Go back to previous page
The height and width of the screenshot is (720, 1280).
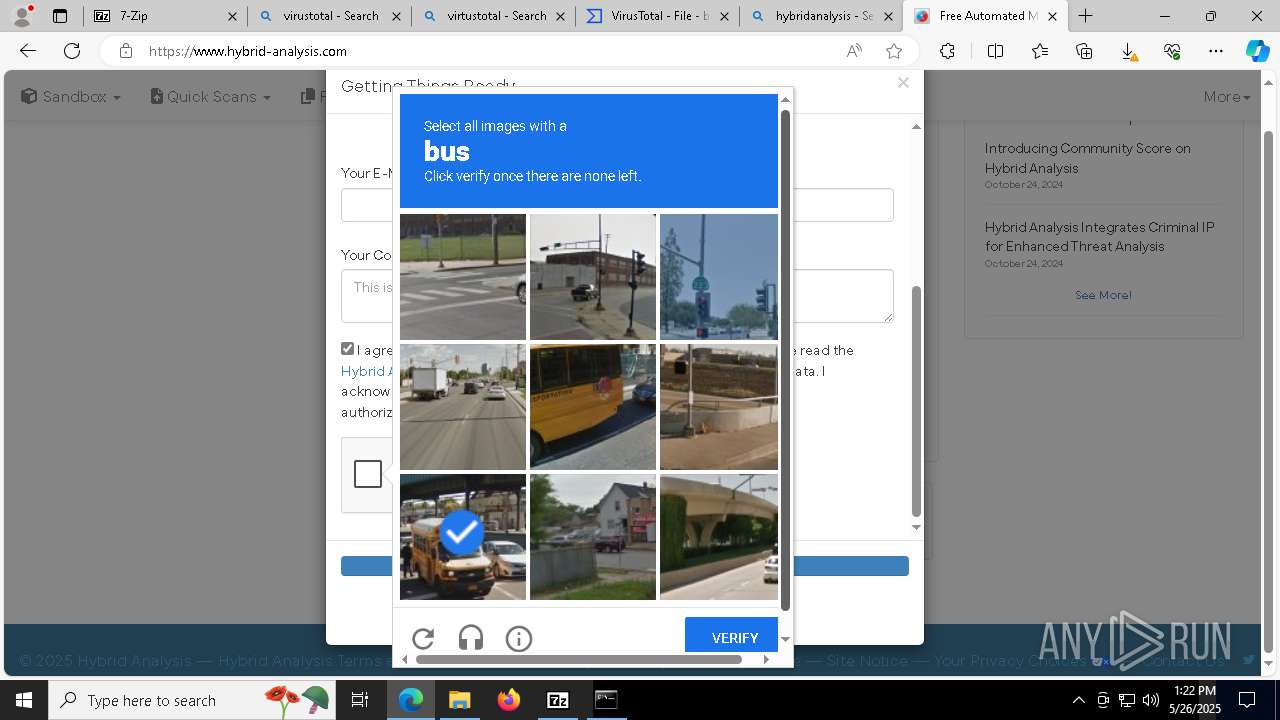28,51
